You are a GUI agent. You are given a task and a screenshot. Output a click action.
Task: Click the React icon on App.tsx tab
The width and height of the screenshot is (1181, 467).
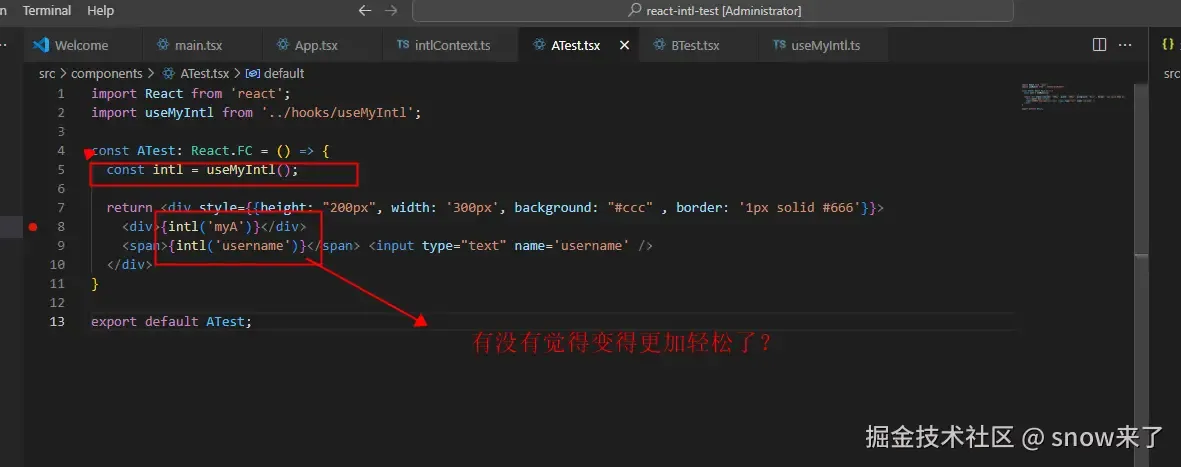[x=282, y=45]
